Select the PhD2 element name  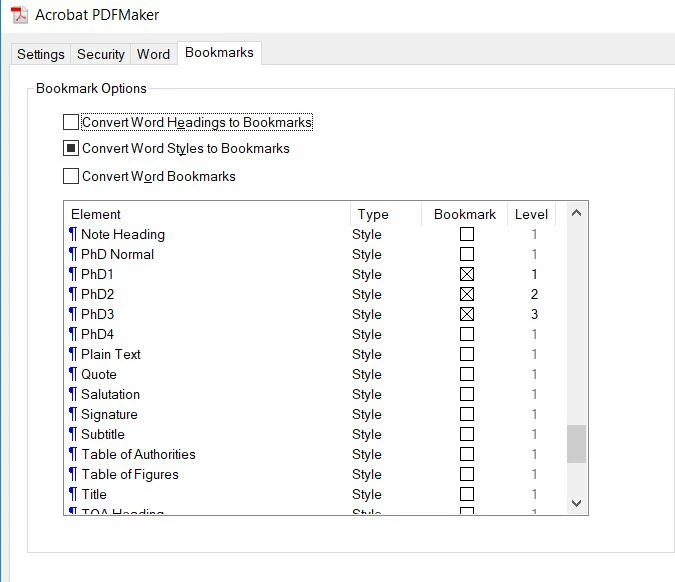98,294
